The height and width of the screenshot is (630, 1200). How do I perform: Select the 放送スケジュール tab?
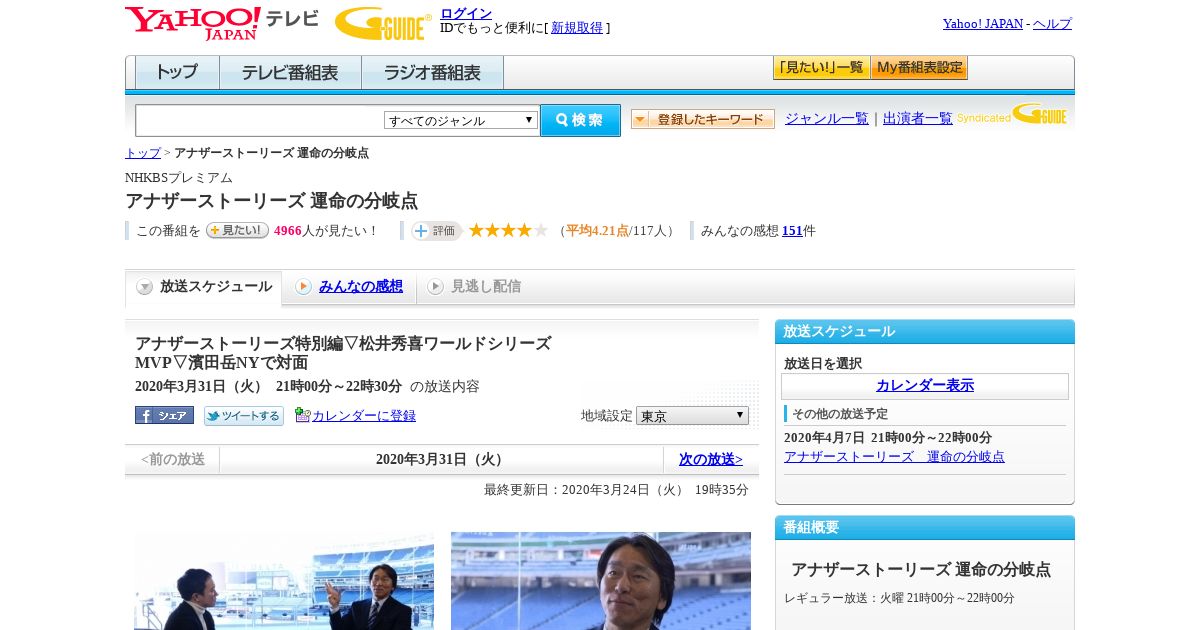point(204,287)
